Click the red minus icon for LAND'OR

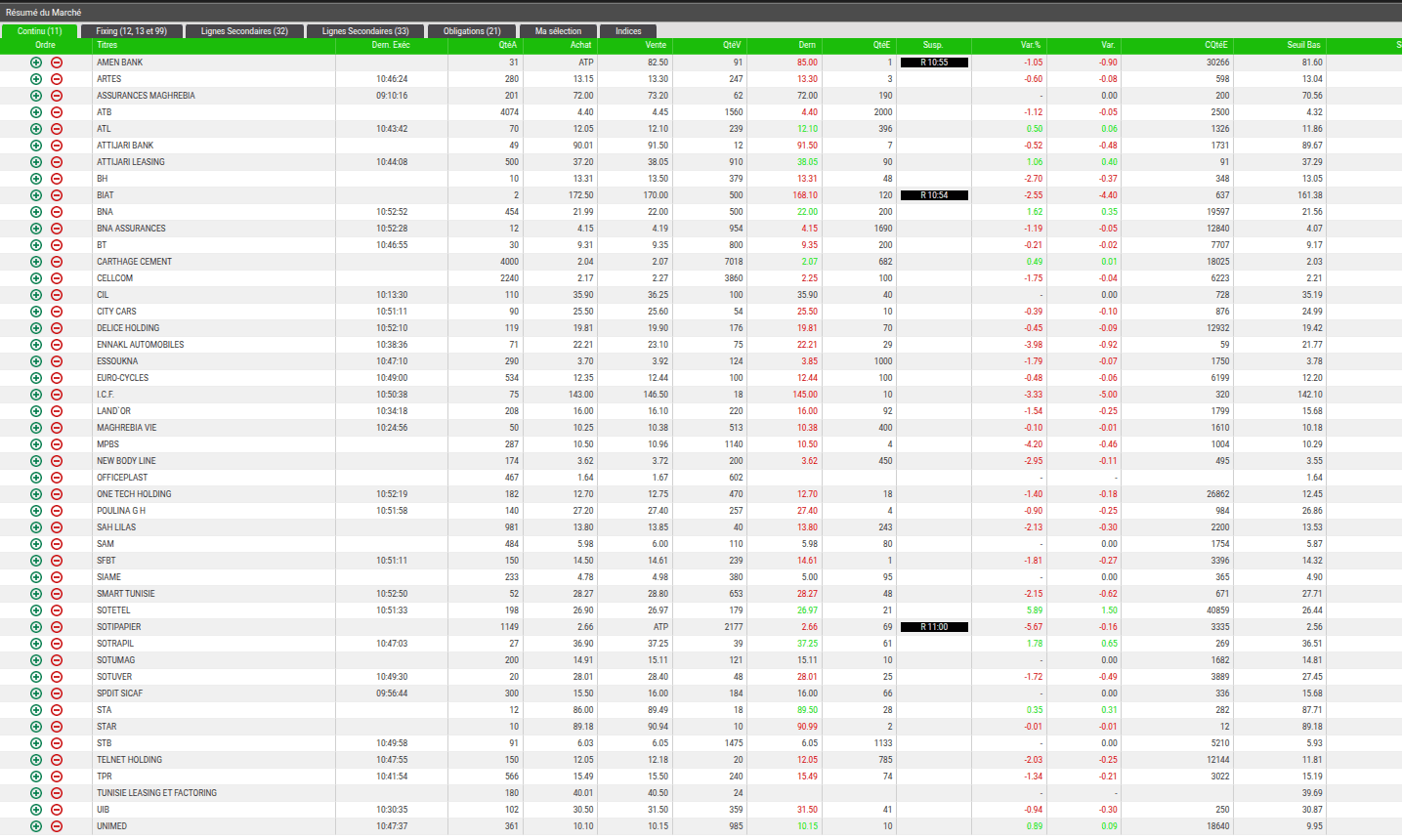tap(57, 411)
